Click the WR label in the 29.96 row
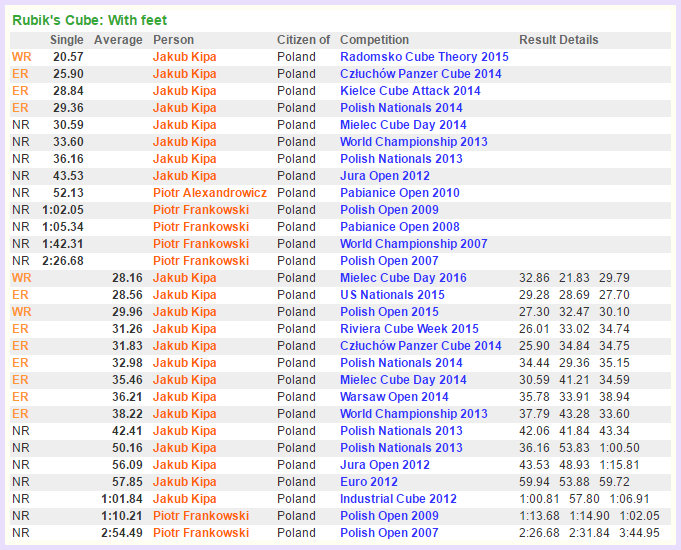This screenshot has height=550, width=681. (x=21, y=312)
